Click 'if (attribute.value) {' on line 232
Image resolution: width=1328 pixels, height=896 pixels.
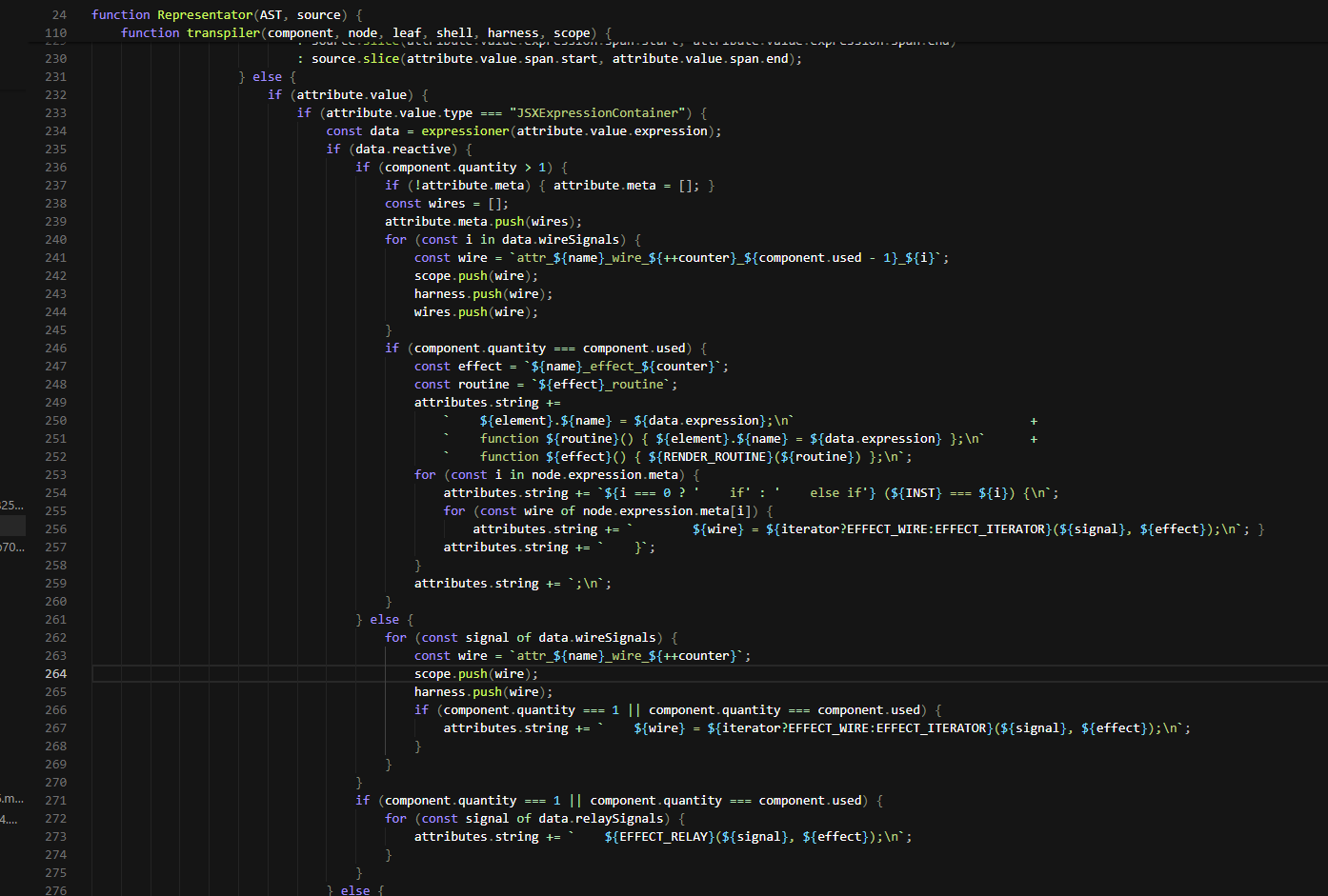[349, 94]
